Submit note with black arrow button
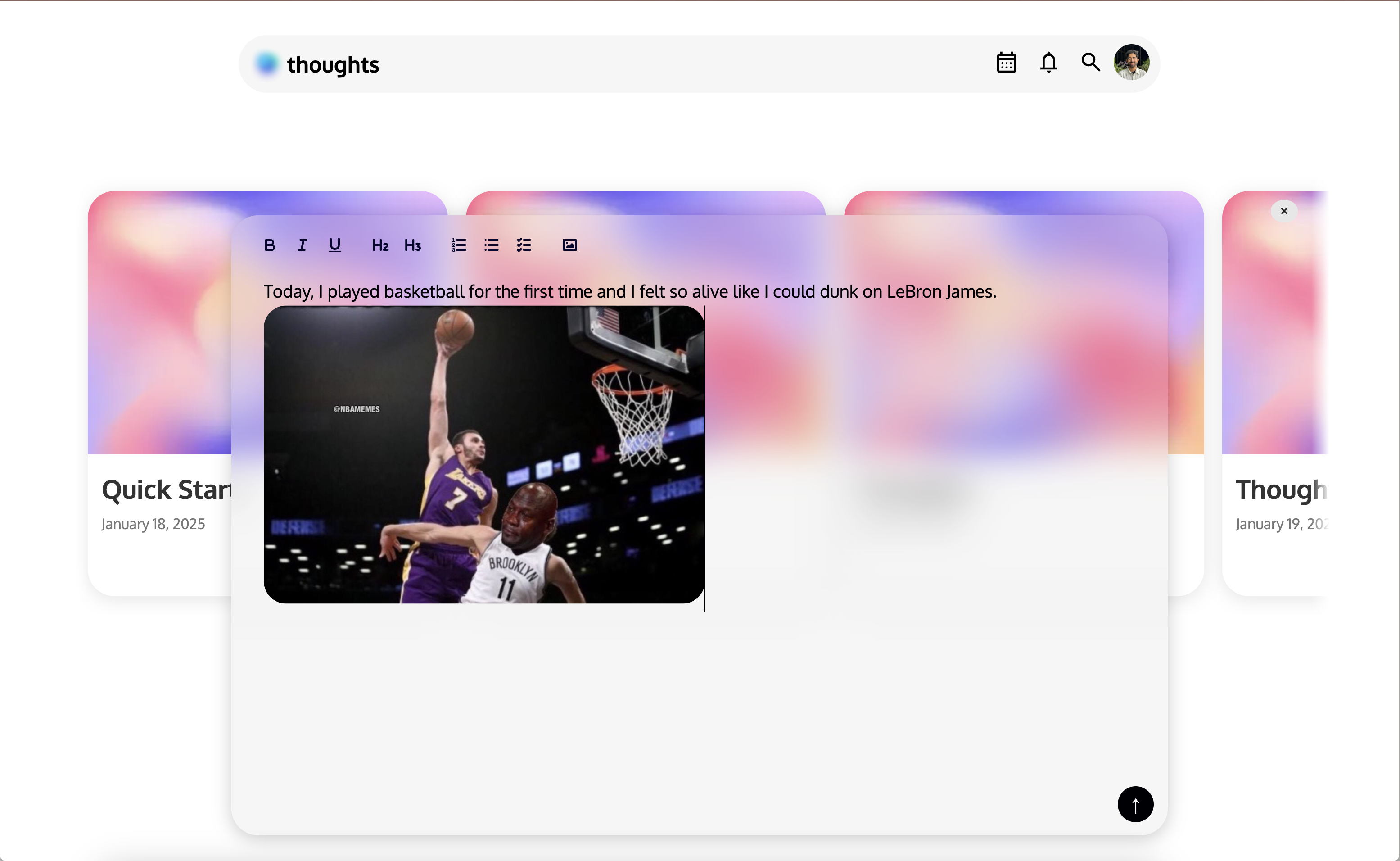This screenshot has width=1400, height=861. pyautogui.click(x=1135, y=804)
